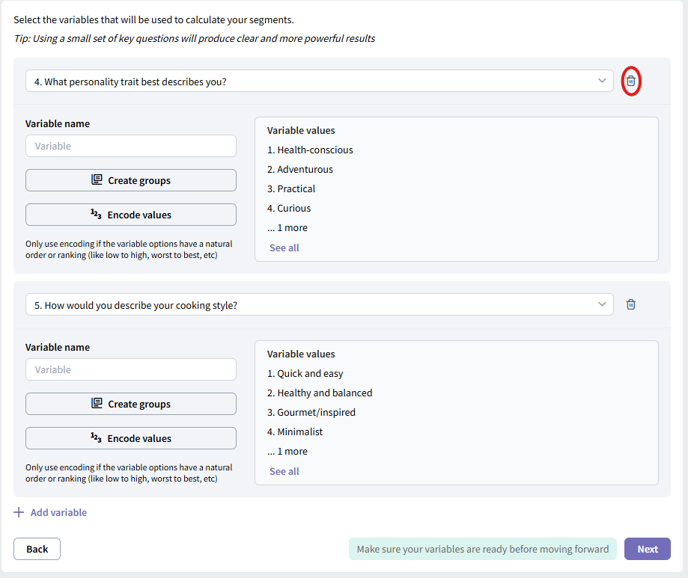Create groups for the personality trait variable

pyautogui.click(x=131, y=180)
